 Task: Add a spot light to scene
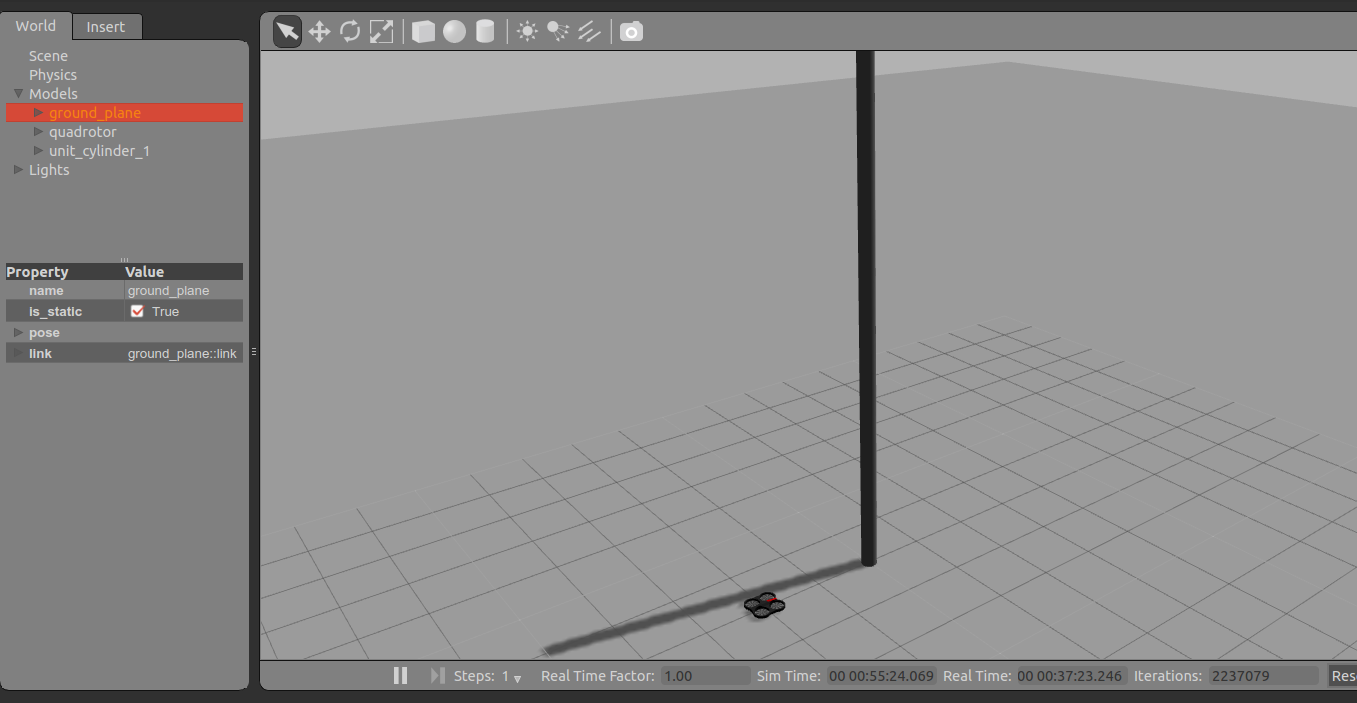click(558, 32)
